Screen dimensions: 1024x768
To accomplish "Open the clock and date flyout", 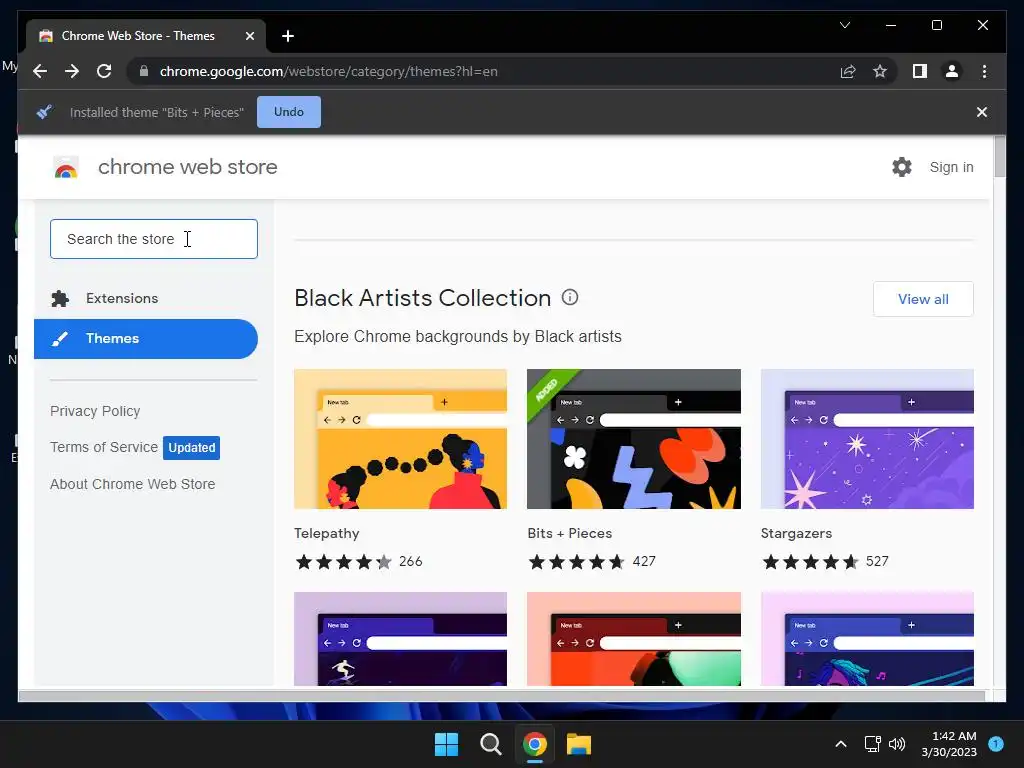I will pyautogui.click(x=949, y=744).
